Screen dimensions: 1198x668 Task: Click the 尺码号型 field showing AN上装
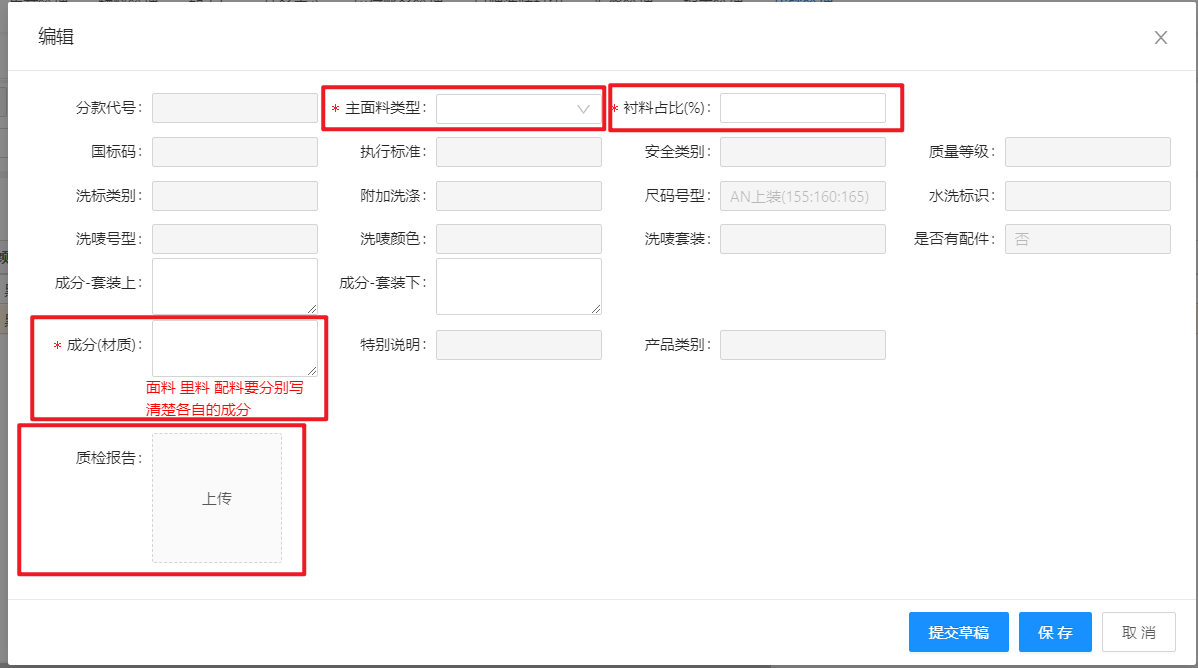point(802,196)
